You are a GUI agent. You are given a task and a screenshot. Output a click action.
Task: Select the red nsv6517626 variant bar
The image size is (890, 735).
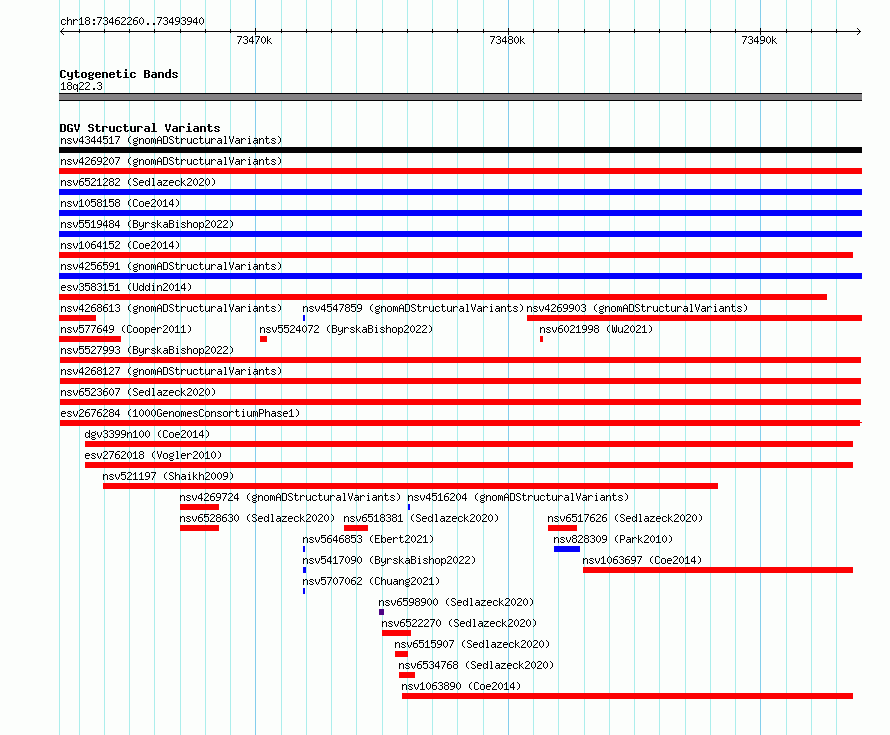tap(562, 528)
